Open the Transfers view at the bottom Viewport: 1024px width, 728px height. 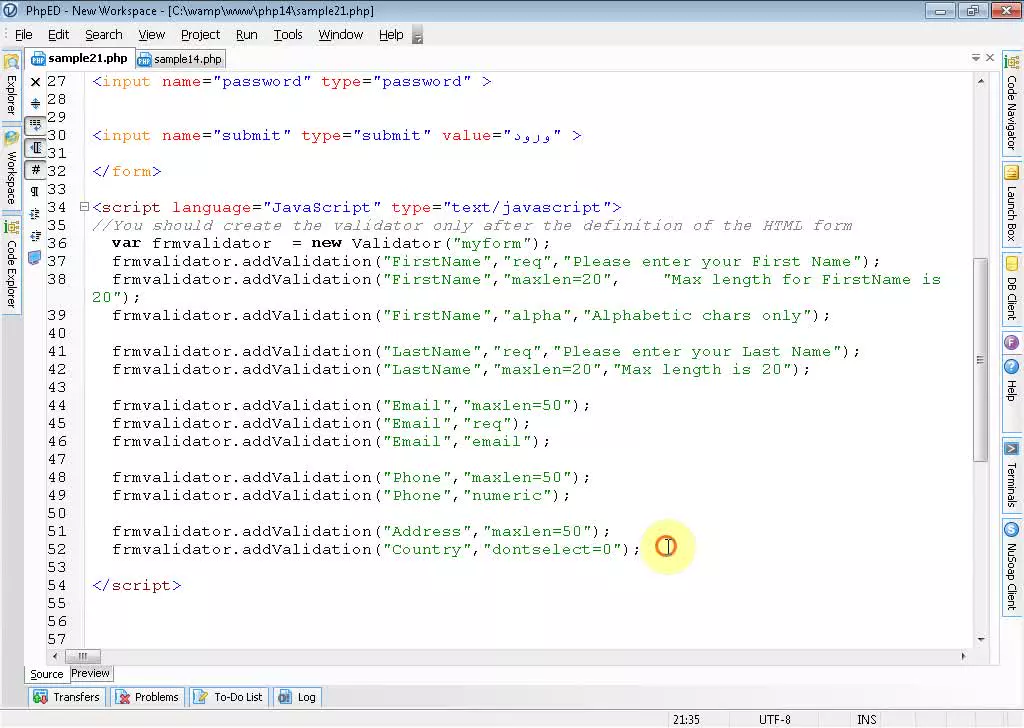pos(67,696)
